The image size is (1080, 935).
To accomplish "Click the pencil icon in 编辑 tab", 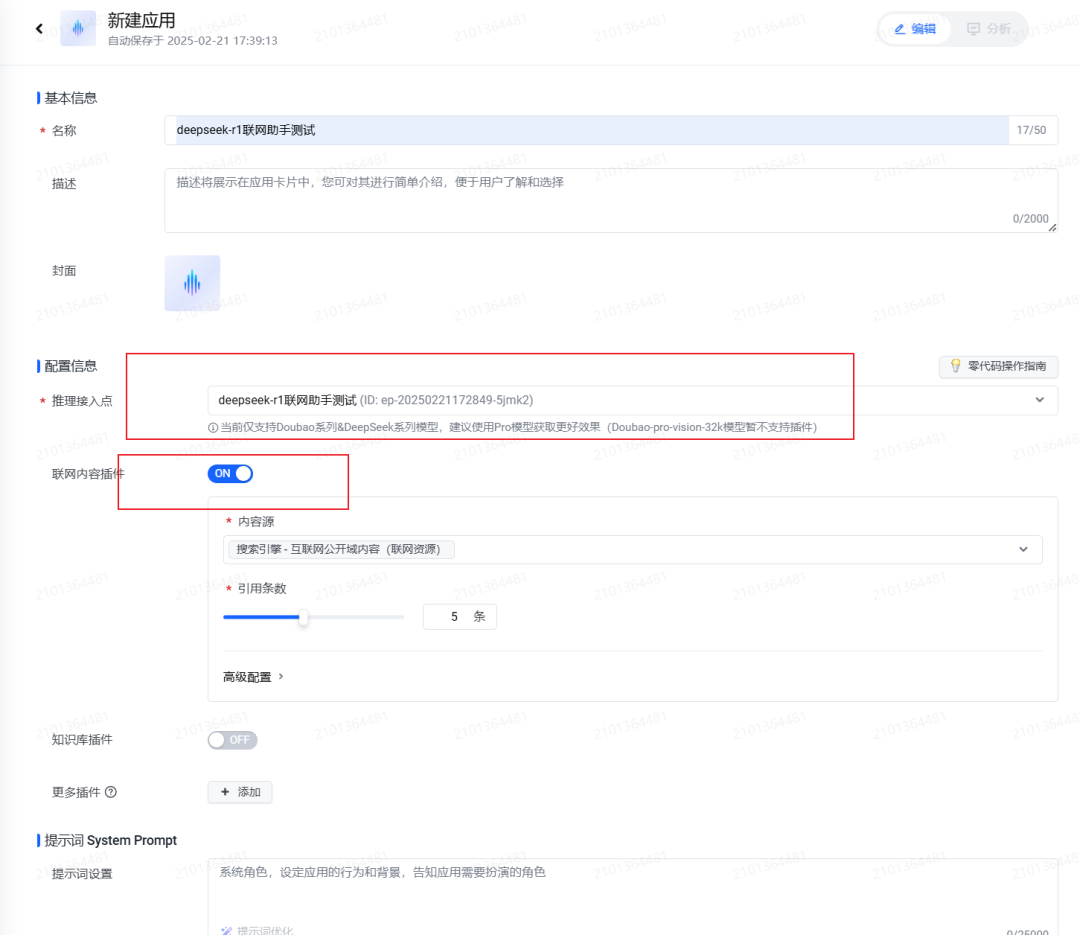I will (900, 29).
